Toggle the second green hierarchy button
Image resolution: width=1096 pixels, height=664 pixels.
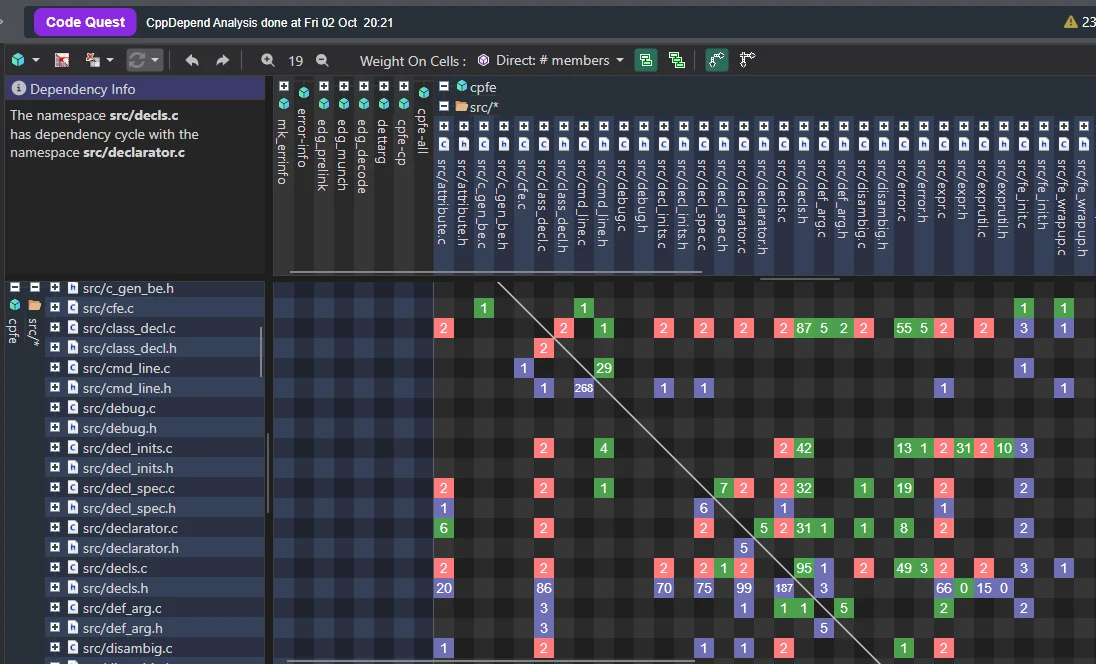tap(677, 60)
